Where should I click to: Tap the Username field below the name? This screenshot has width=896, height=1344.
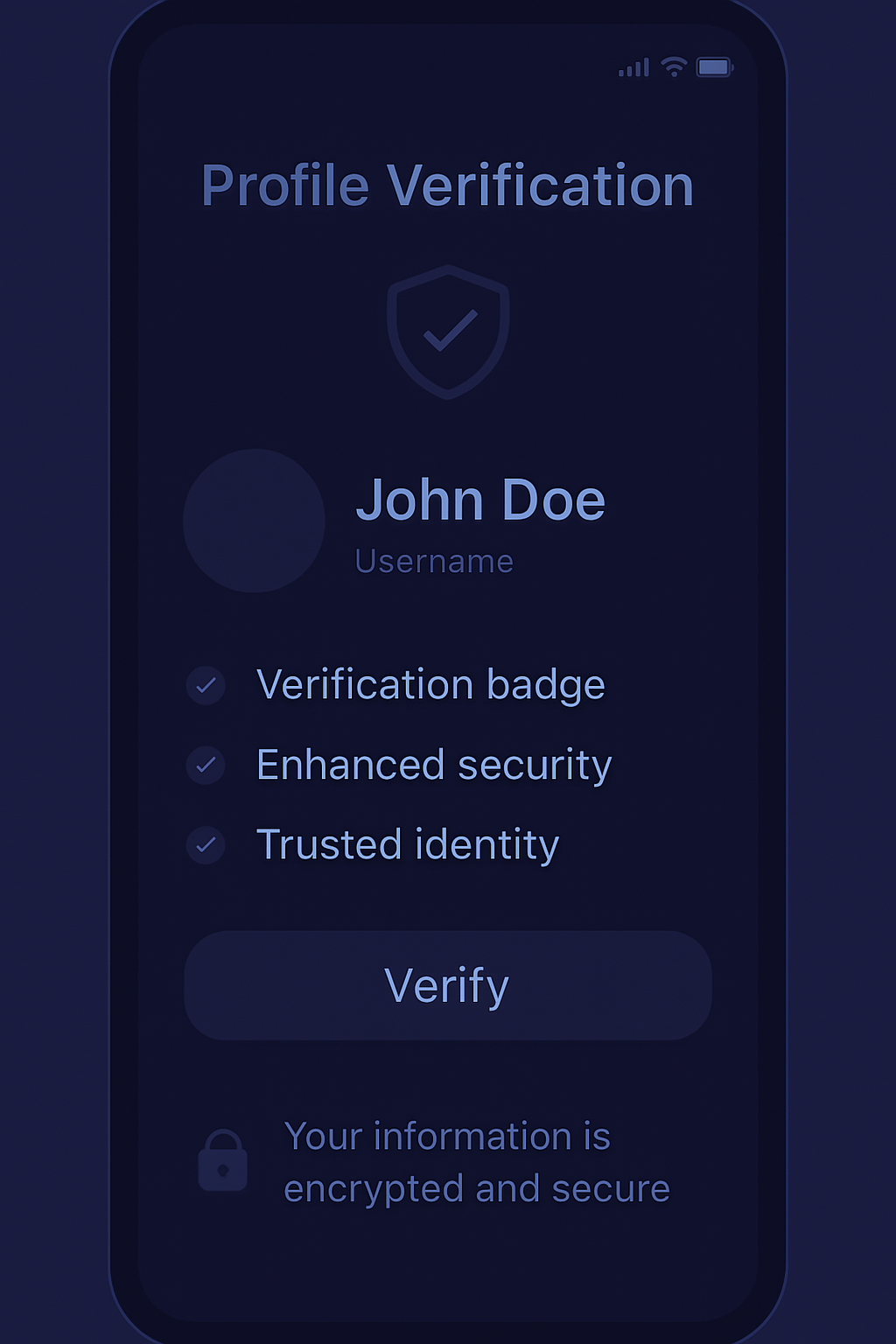click(434, 562)
